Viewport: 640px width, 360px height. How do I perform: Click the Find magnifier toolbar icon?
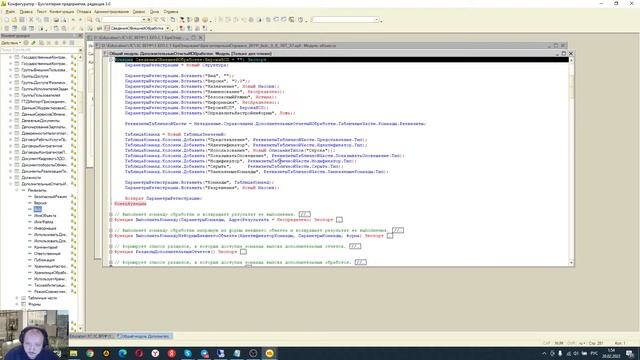pos(90,20)
